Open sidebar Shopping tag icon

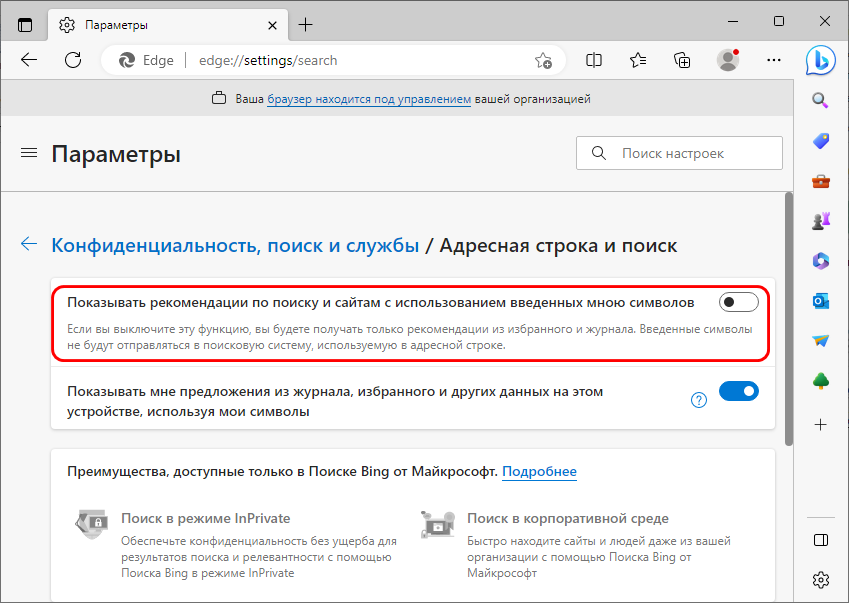point(821,141)
